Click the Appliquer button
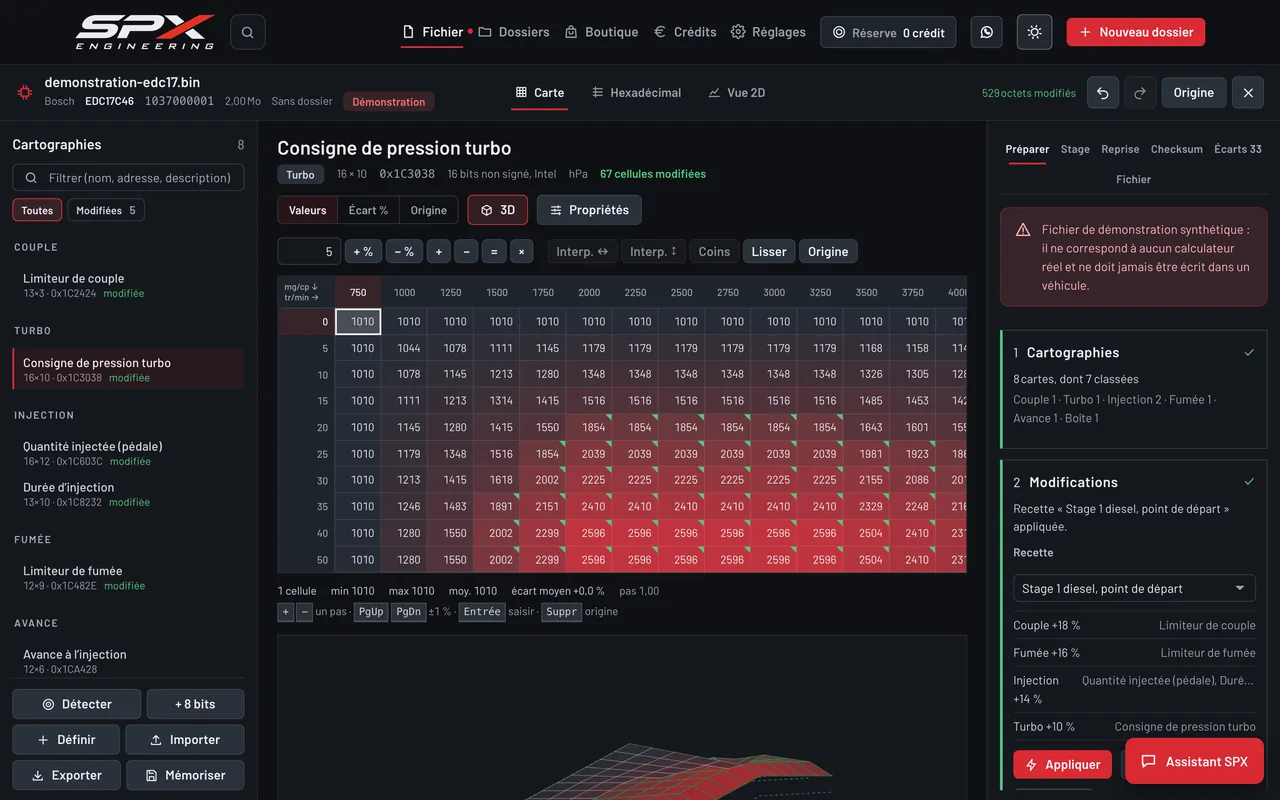1280x800 pixels. [x=1062, y=764]
